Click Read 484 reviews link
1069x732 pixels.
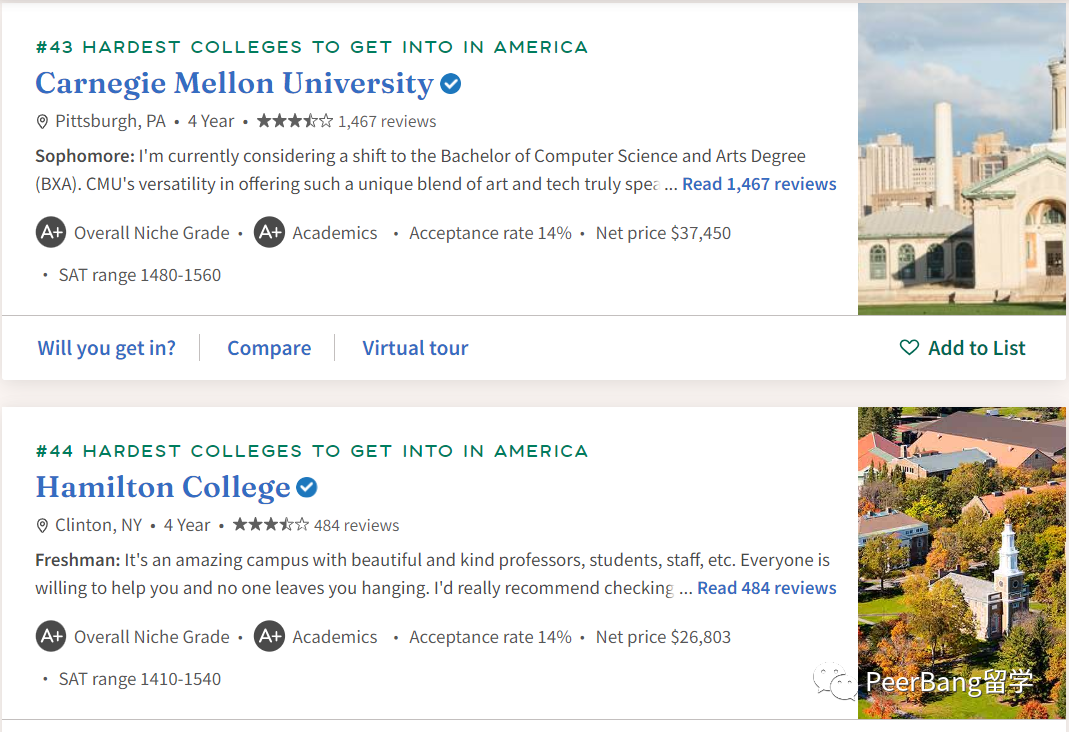pyautogui.click(x=766, y=588)
